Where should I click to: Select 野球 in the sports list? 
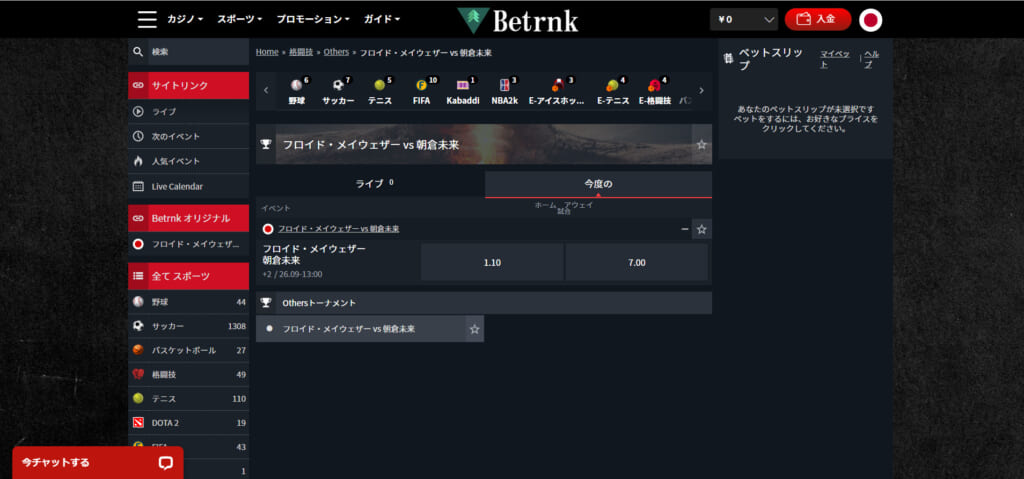(189, 302)
